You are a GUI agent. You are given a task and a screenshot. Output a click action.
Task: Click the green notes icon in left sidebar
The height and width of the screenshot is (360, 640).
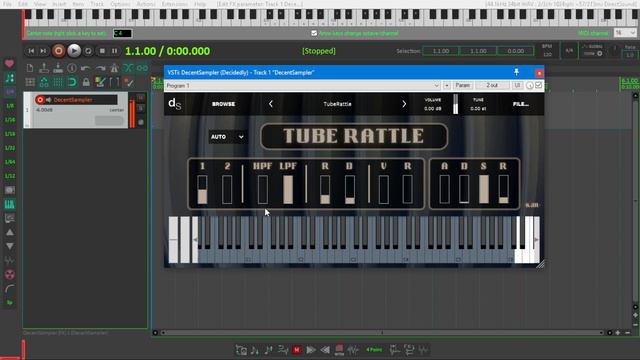(9, 78)
